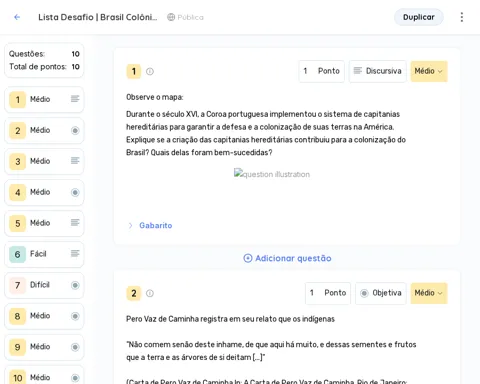This screenshot has width=480, height=384.
Task: Click the plus icon of Adicionar questão
Action: (248, 258)
